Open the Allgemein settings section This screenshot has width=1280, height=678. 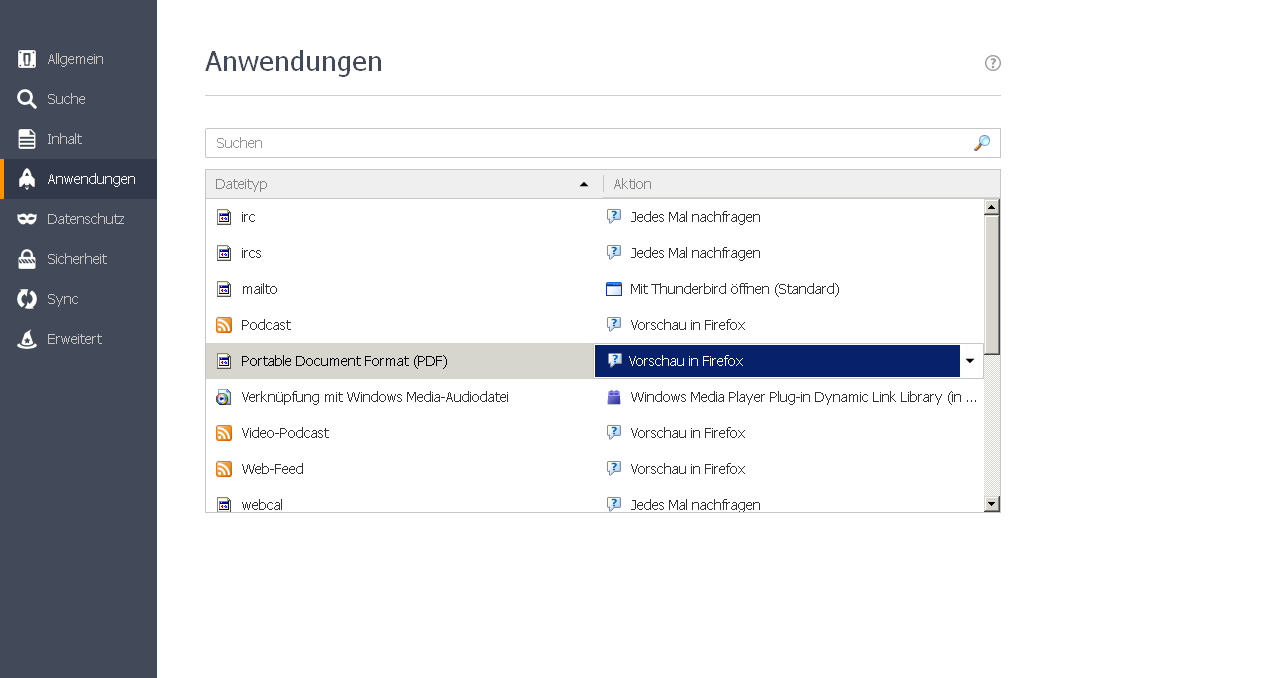[x=75, y=59]
